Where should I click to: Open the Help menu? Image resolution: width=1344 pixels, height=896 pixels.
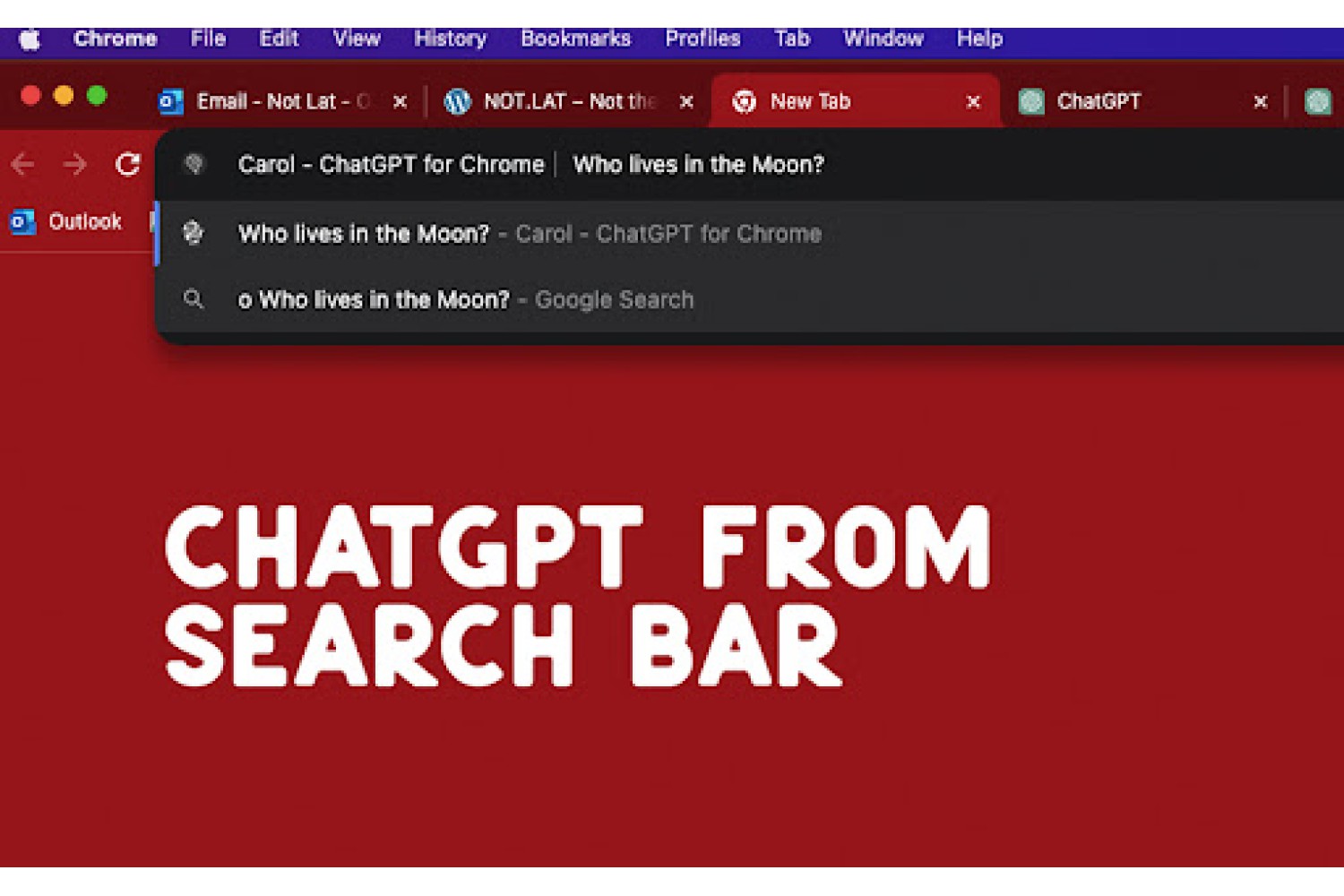point(979,39)
